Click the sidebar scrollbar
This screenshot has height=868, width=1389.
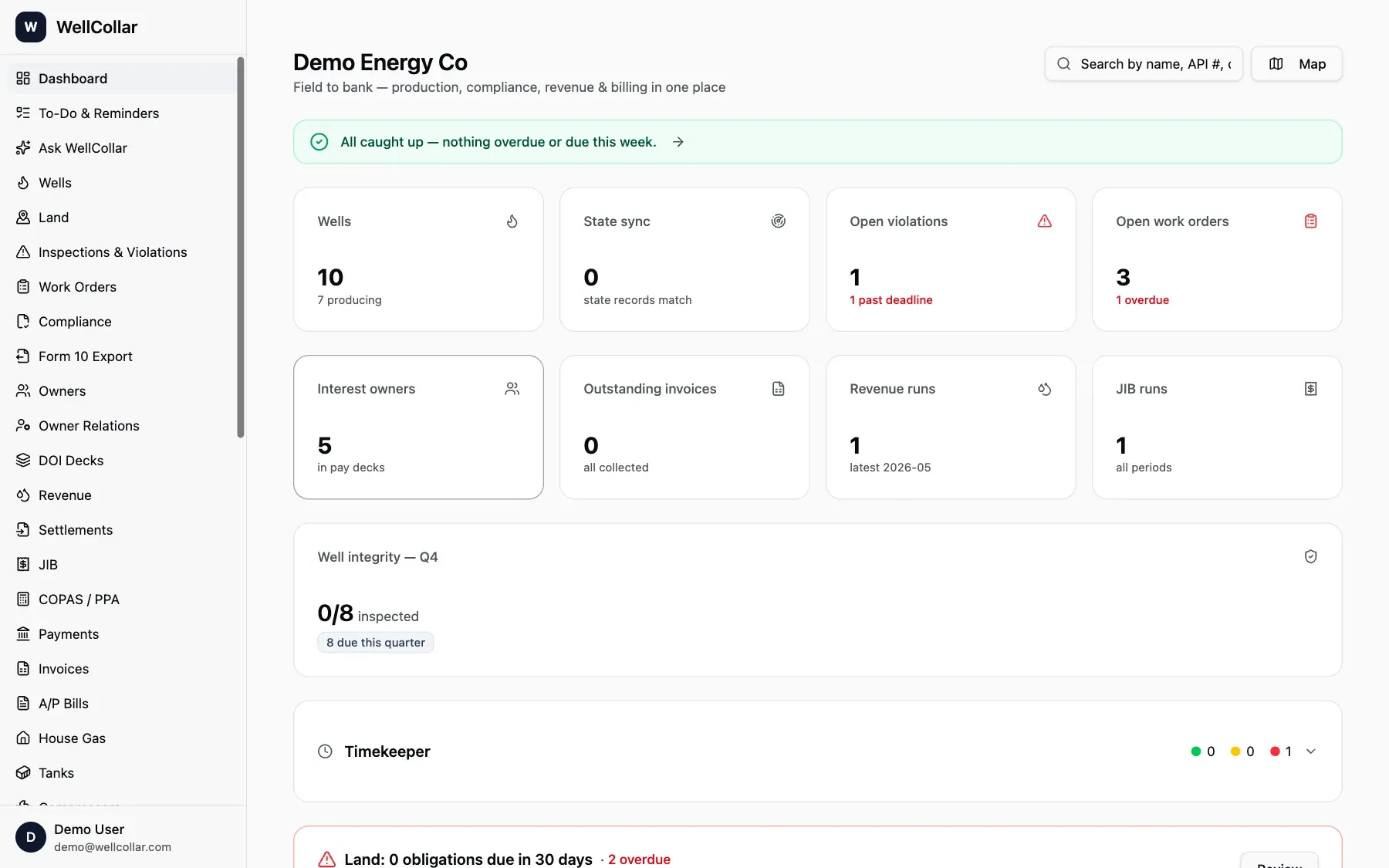[x=241, y=247]
